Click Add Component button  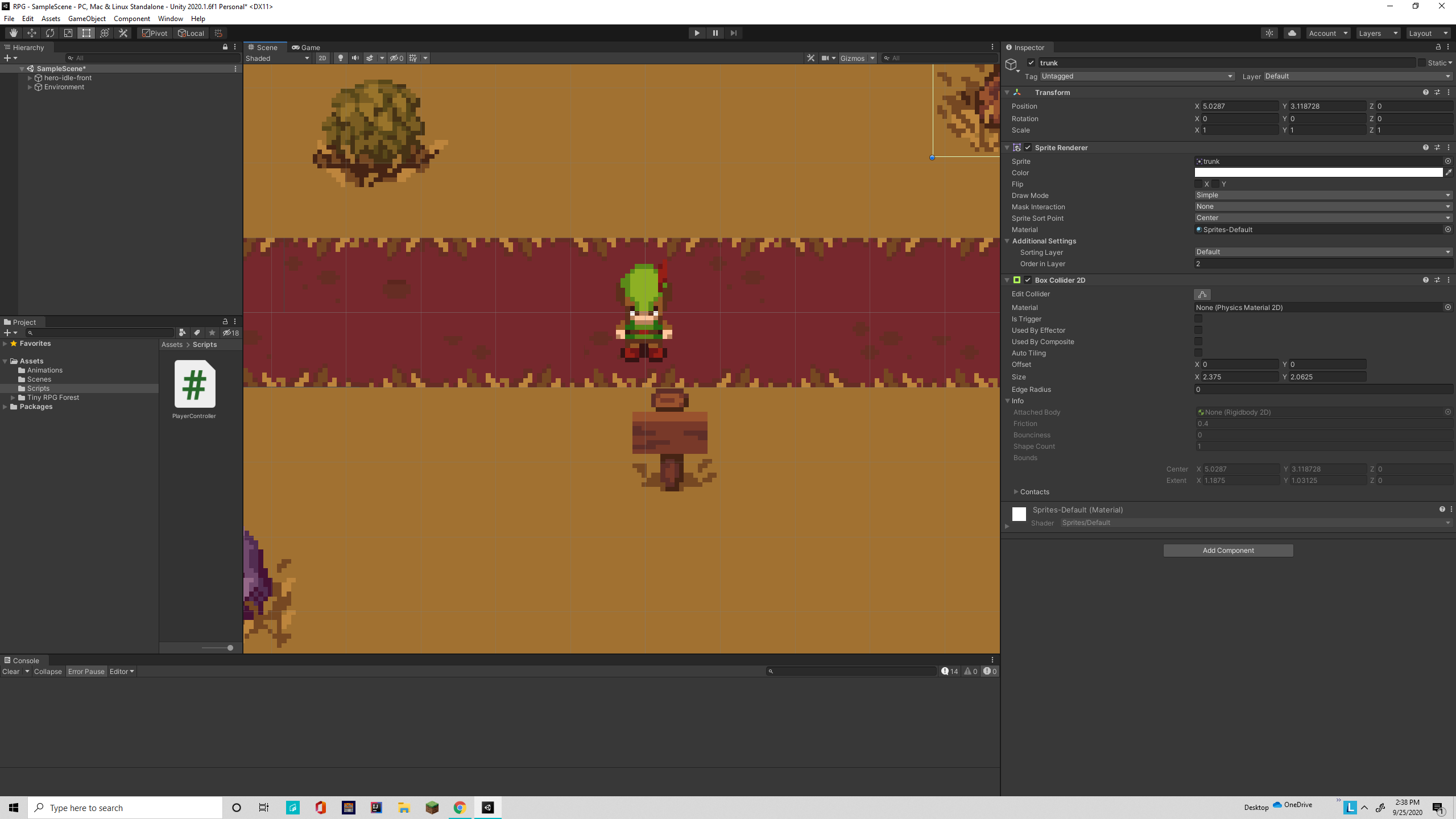click(x=1228, y=551)
